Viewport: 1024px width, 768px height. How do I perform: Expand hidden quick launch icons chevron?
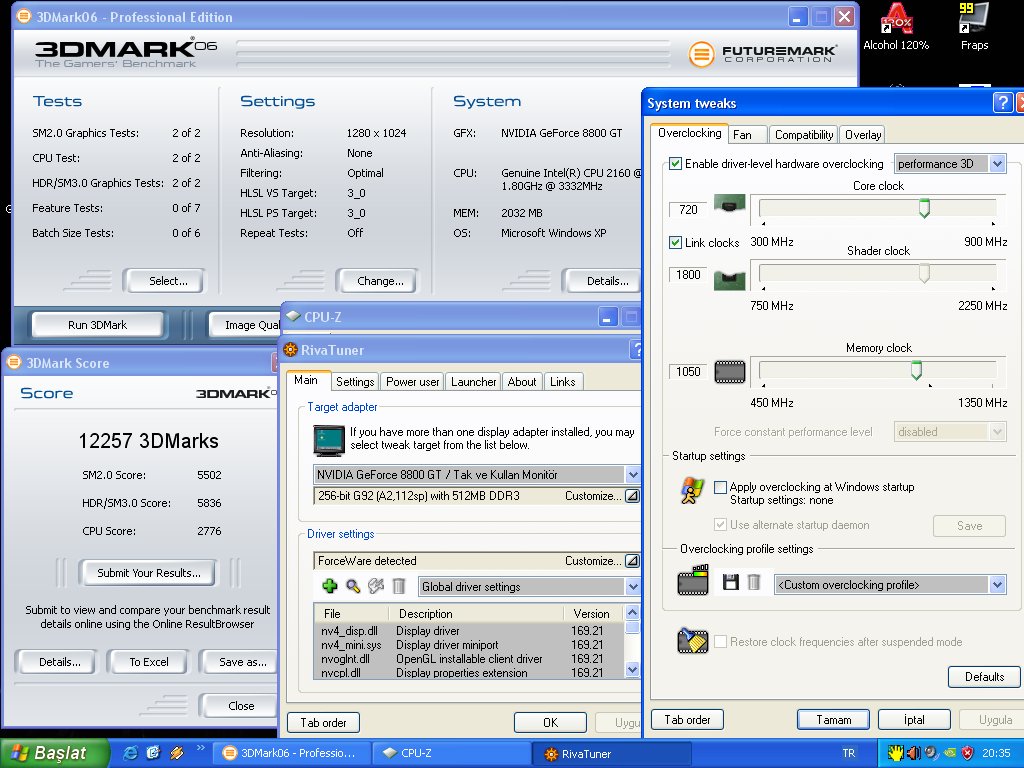click(x=200, y=748)
